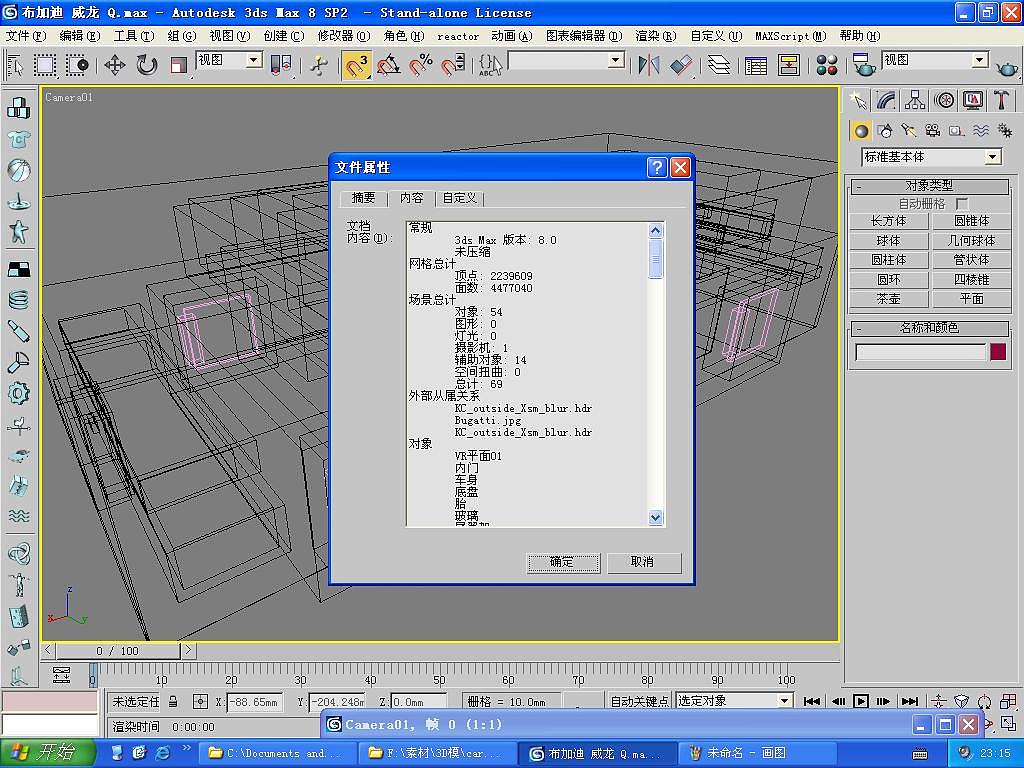
Task: Click the object color swatch in 名称和颜色
Action: point(998,350)
